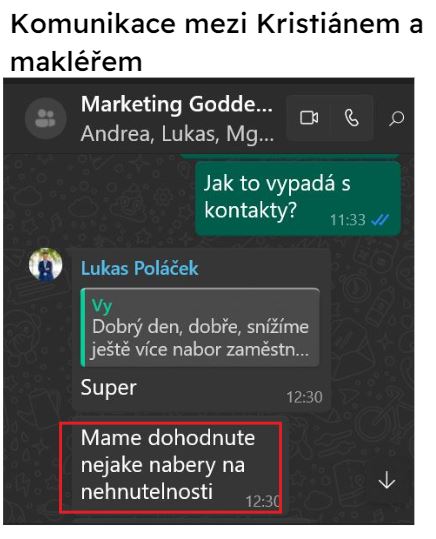Click Lukas Poláček's profile photo

pos(46,265)
